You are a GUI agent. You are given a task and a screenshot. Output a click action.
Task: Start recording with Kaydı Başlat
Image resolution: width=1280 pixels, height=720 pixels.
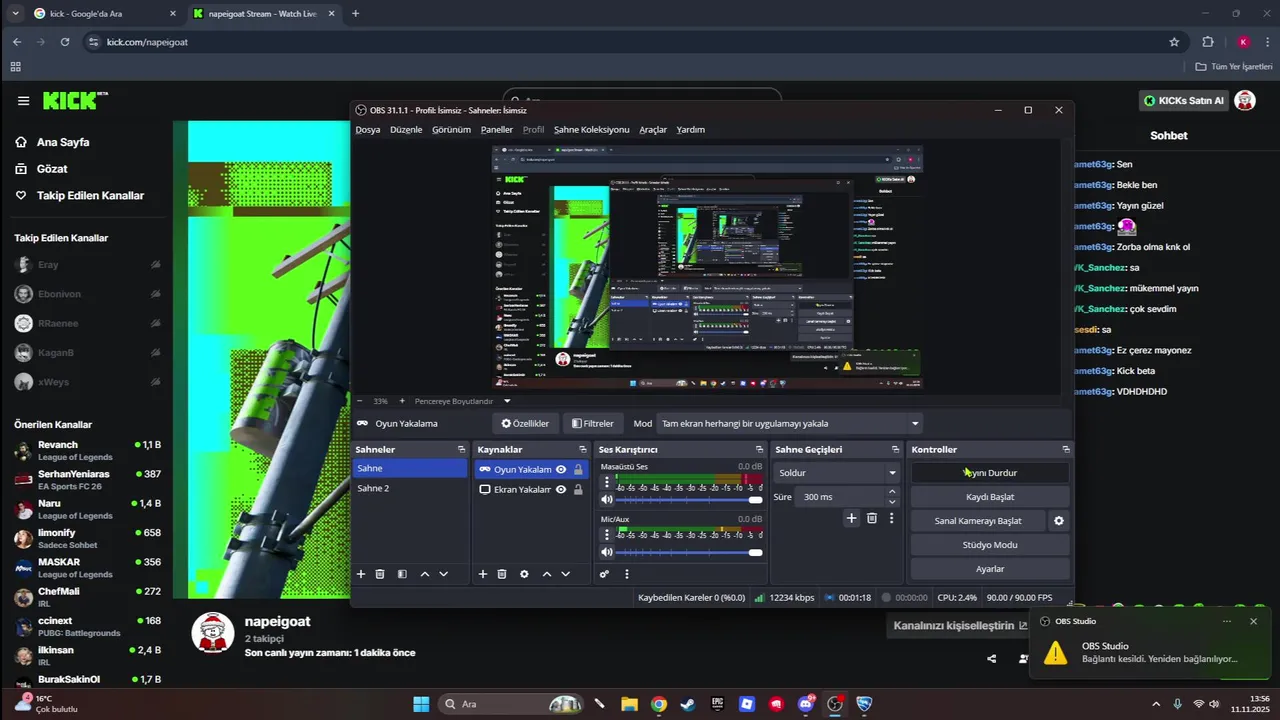(x=990, y=497)
